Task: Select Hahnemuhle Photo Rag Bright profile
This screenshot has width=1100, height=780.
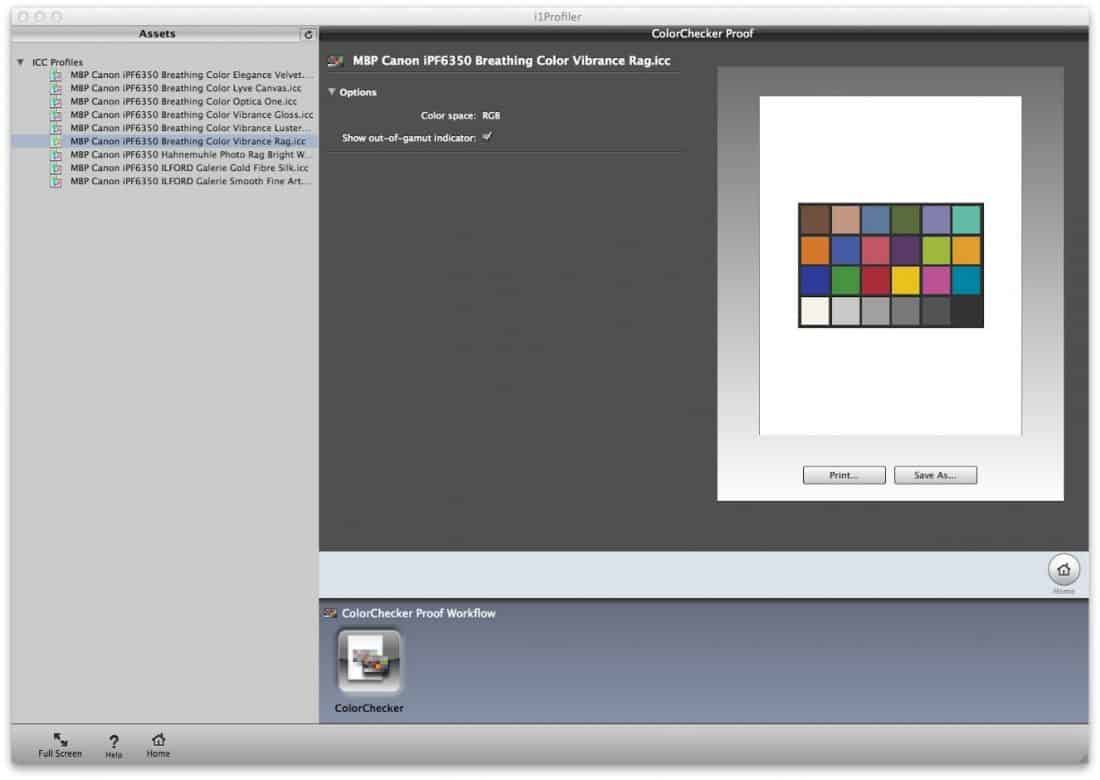Action: pos(191,155)
